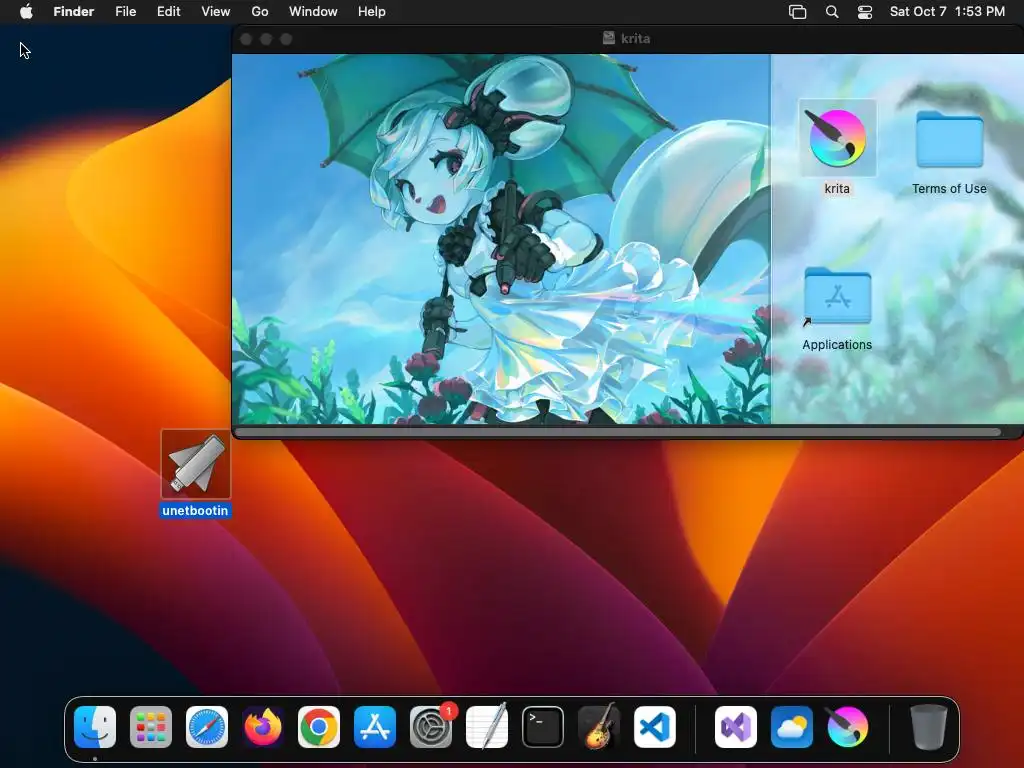Open the Edit menu
The height and width of the screenshot is (768, 1024).
[168, 12]
